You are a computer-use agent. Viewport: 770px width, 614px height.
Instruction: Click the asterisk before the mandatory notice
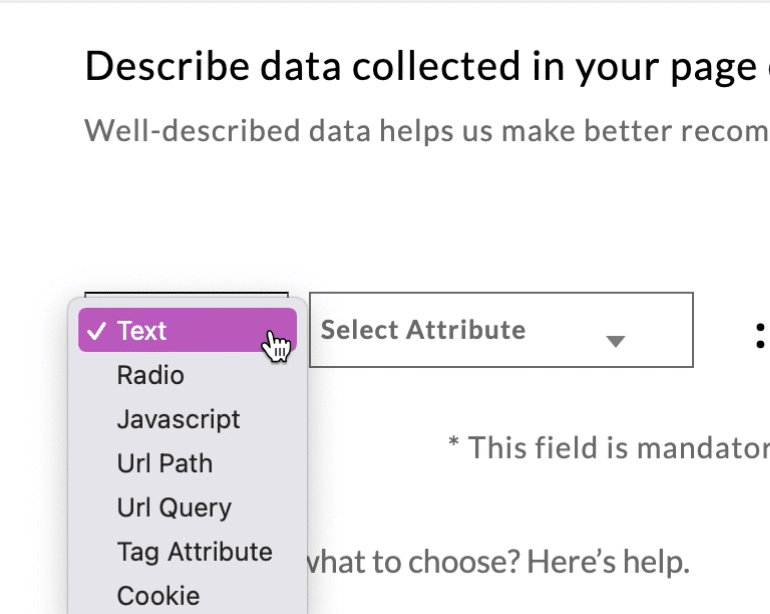(453, 444)
